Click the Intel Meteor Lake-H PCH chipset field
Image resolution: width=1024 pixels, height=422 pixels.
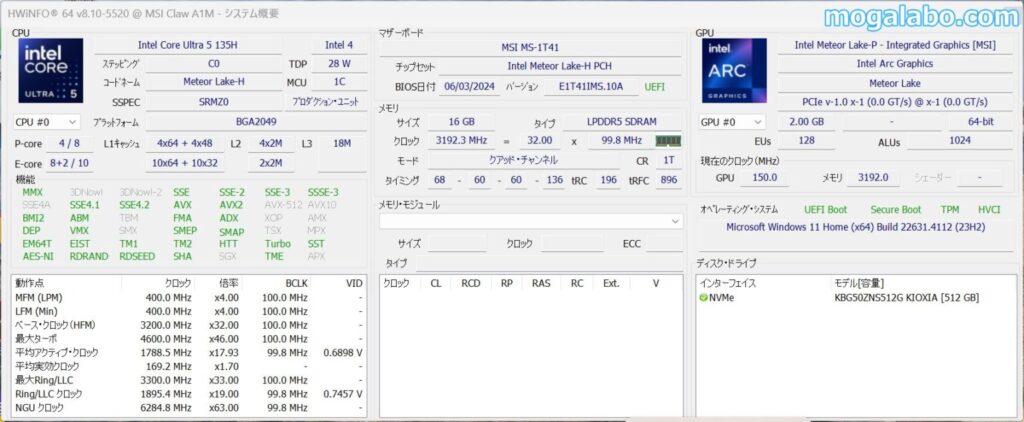coord(560,66)
